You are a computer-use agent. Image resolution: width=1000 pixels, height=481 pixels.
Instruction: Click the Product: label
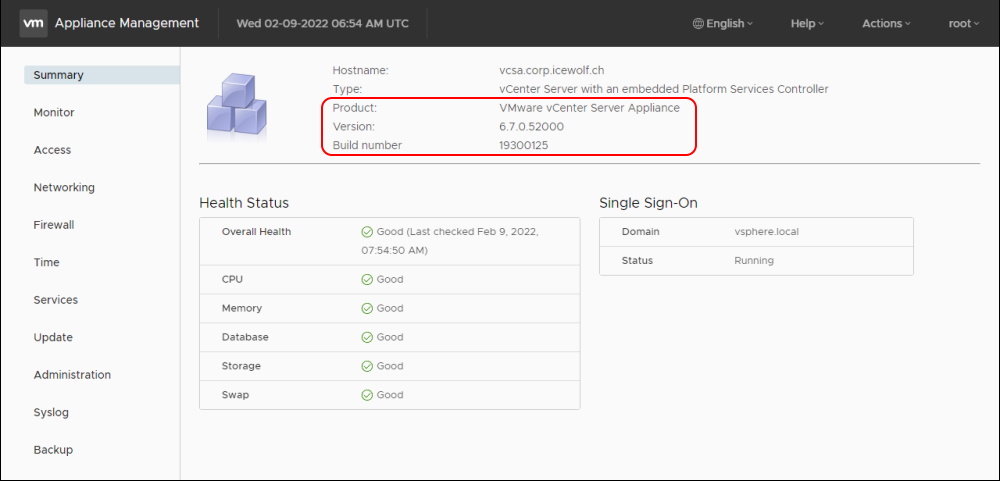[x=355, y=108]
